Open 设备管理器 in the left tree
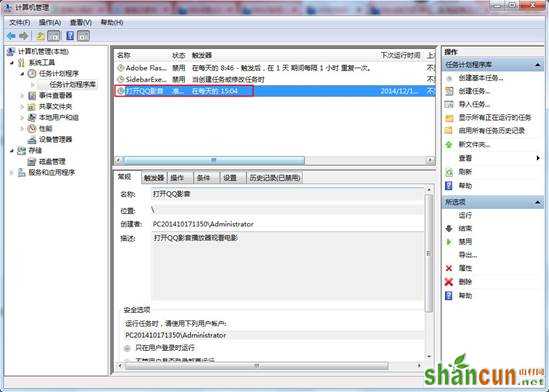Image resolution: width=549 pixels, height=392 pixels. [55, 139]
